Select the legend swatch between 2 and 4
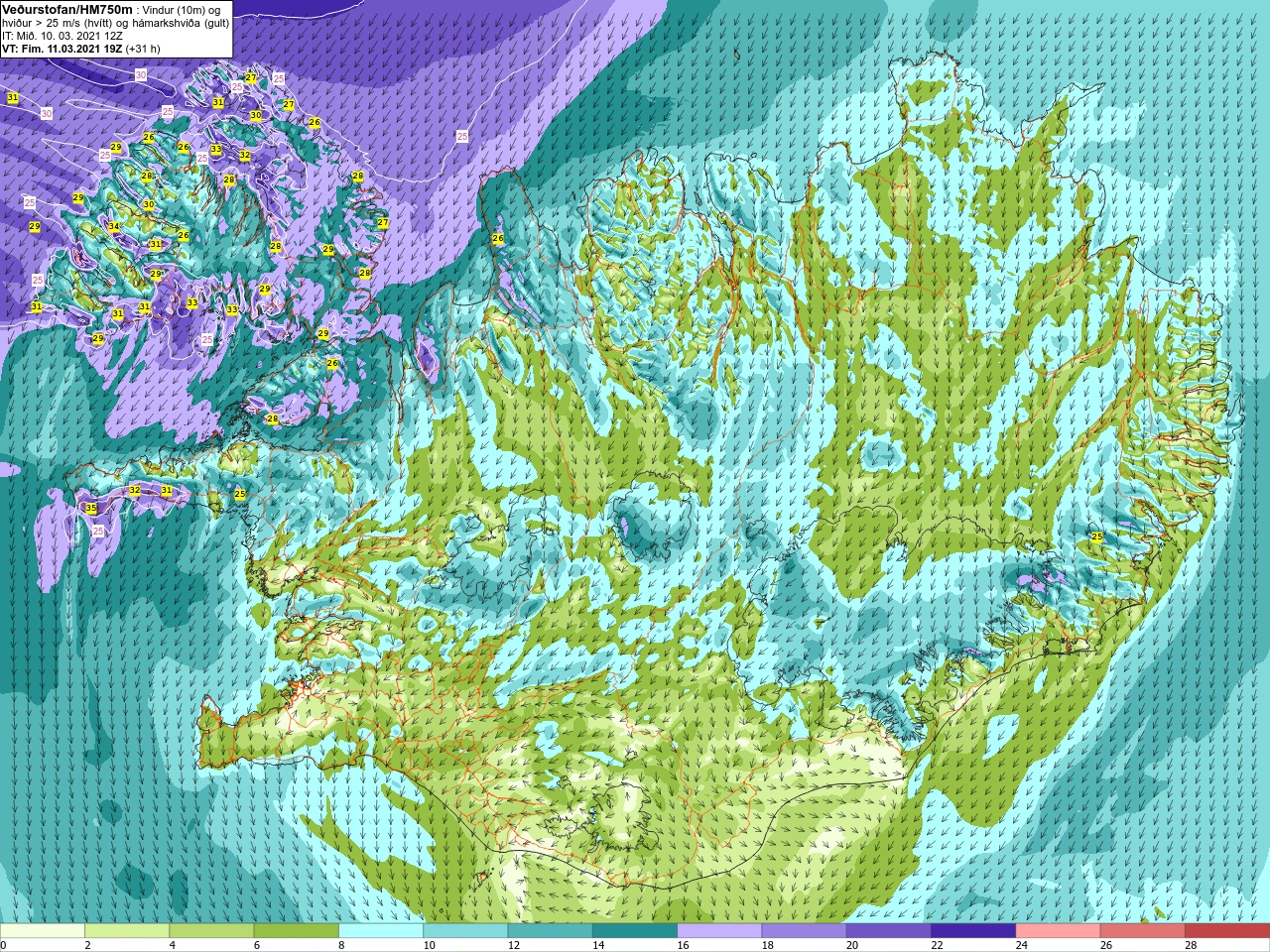 (x=127, y=931)
